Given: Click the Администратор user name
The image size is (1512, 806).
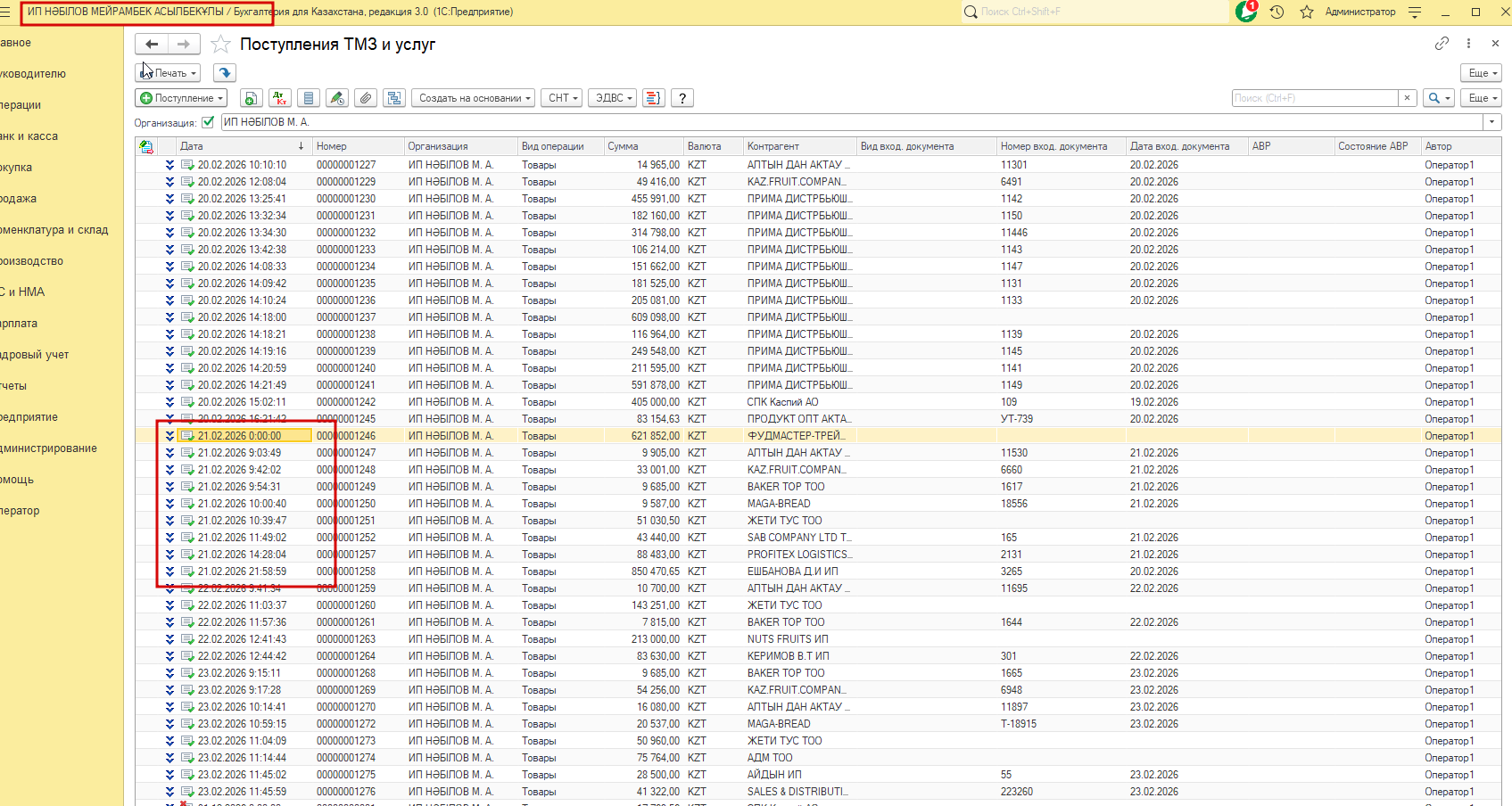Looking at the screenshot, I should [1359, 12].
